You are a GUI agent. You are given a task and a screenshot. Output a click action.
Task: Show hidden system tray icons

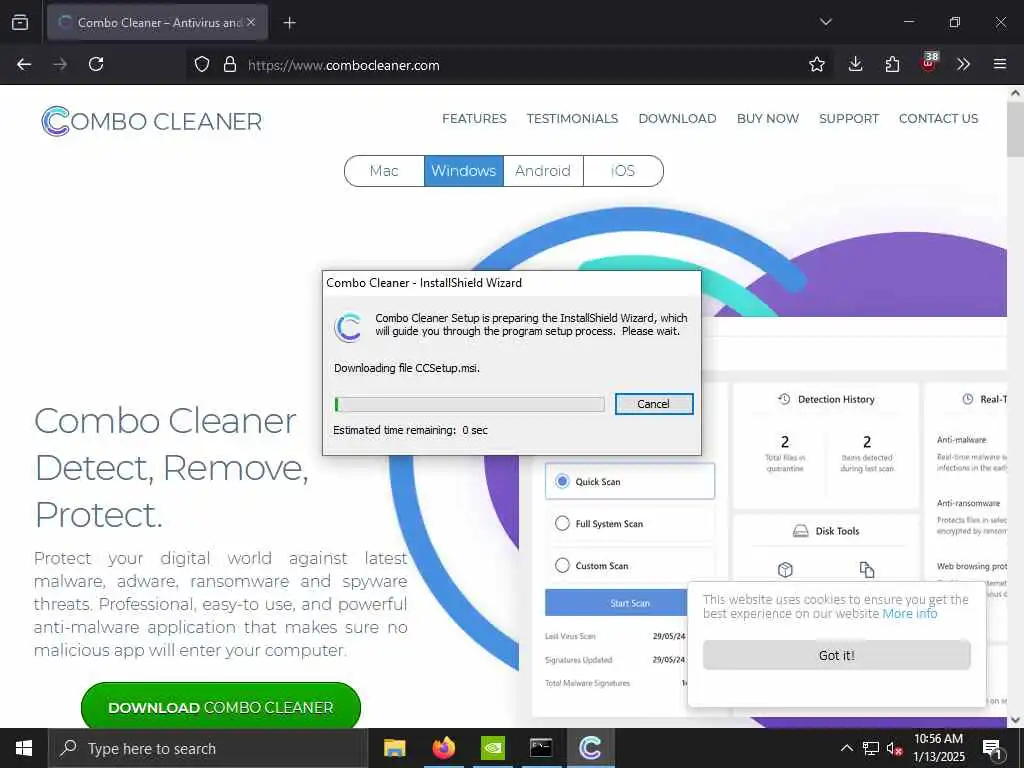click(x=846, y=748)
